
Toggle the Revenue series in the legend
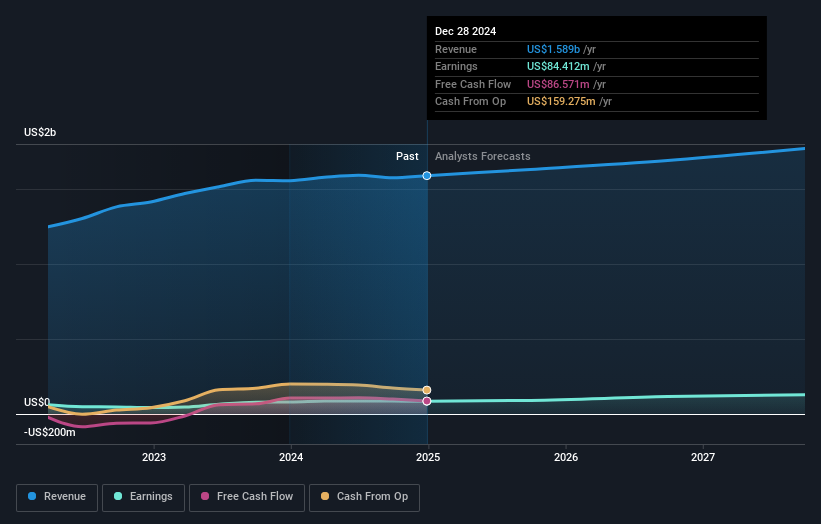[x=57, y=497]
